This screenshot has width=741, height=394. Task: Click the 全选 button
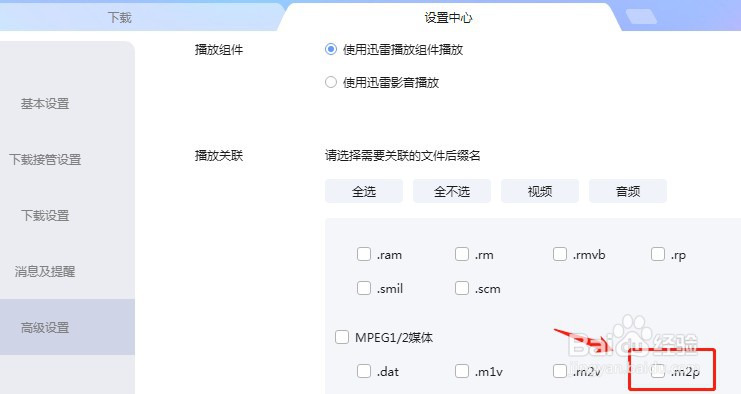(x=364, y=191)
